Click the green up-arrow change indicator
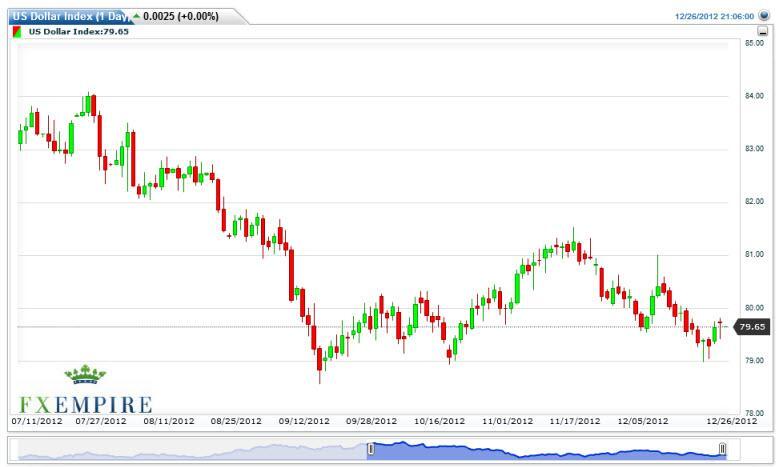Screen dimensions: 778x467 click(137, 15)
